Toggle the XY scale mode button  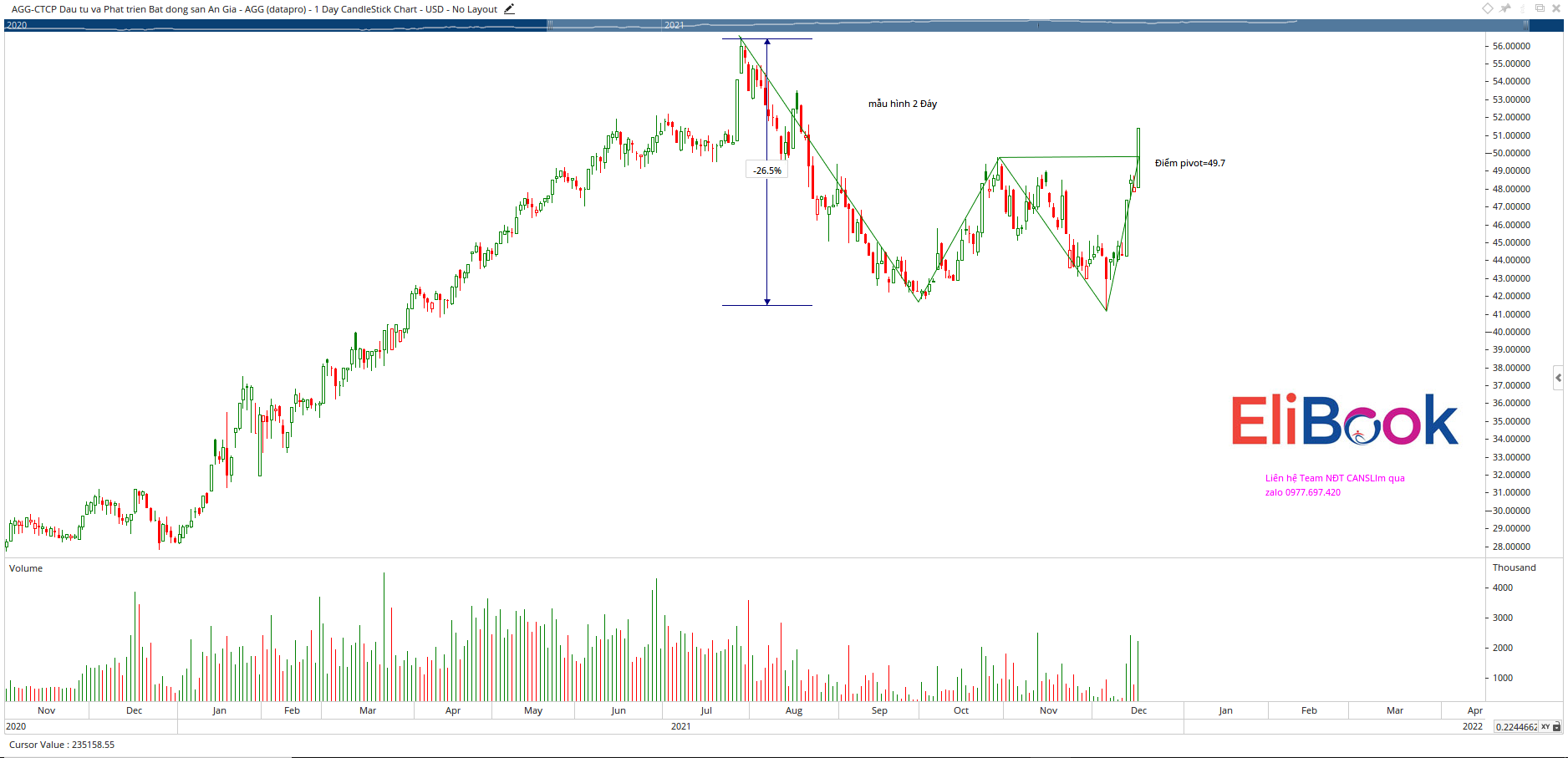(1546, 727)
